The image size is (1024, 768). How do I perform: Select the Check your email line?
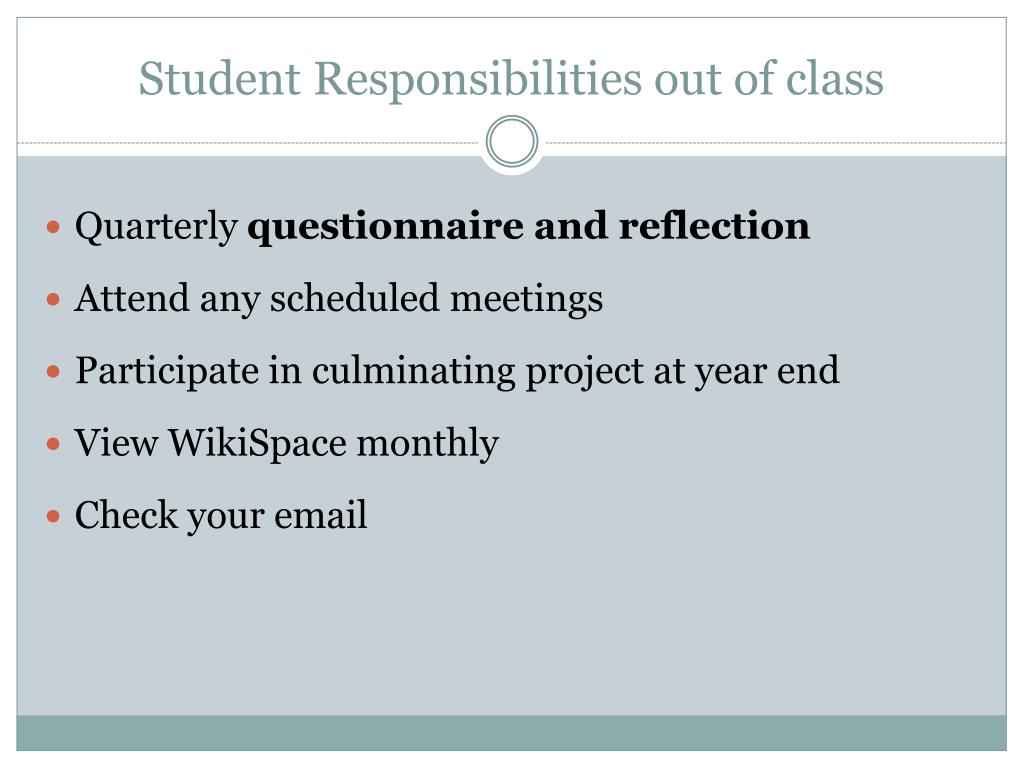click(221, 516)
